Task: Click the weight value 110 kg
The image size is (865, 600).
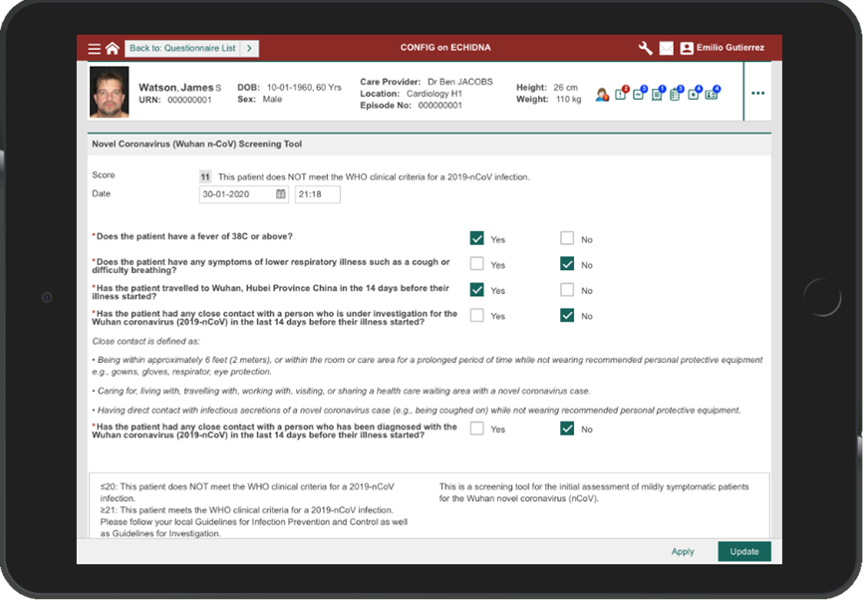Action: 568,99
